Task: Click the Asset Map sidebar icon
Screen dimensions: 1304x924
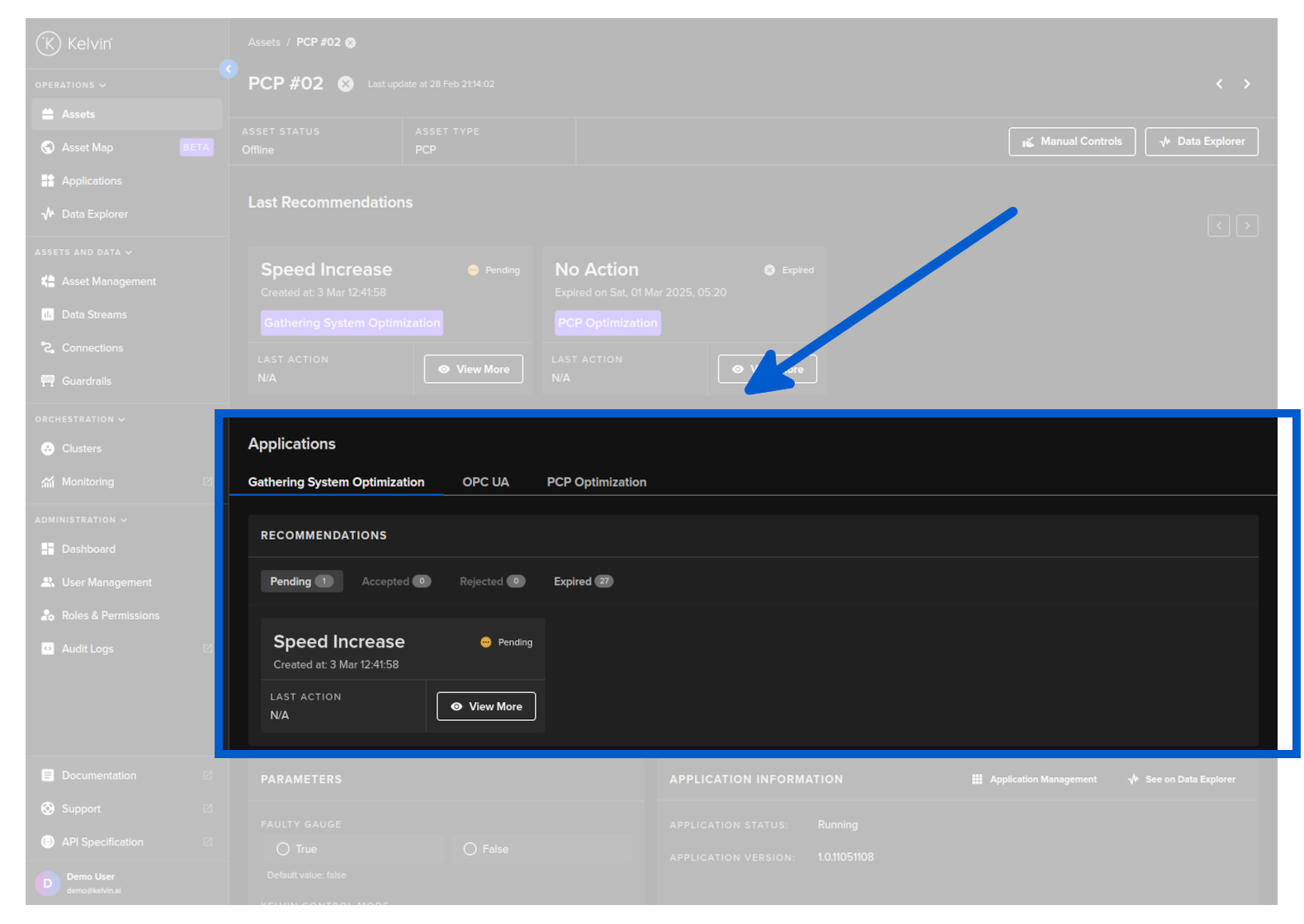Action: click(48, 148)
